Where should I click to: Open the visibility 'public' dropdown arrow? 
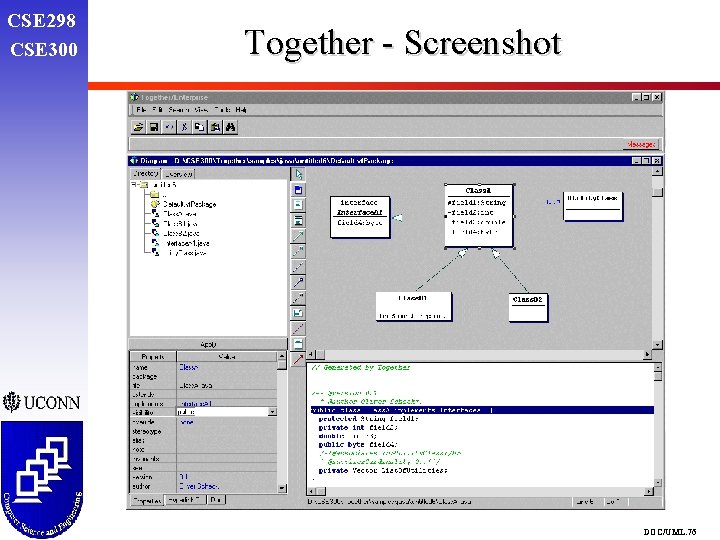pos(272,412)
